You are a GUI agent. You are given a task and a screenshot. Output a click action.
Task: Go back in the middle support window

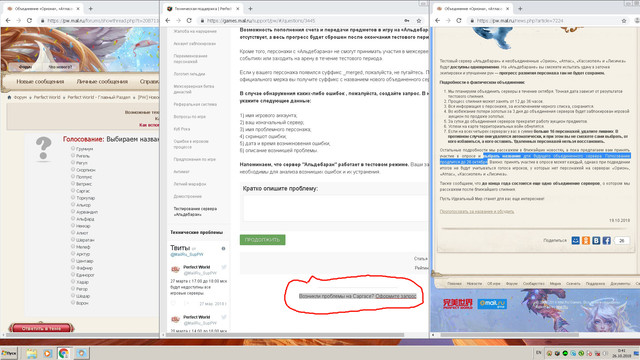(168, 20)
